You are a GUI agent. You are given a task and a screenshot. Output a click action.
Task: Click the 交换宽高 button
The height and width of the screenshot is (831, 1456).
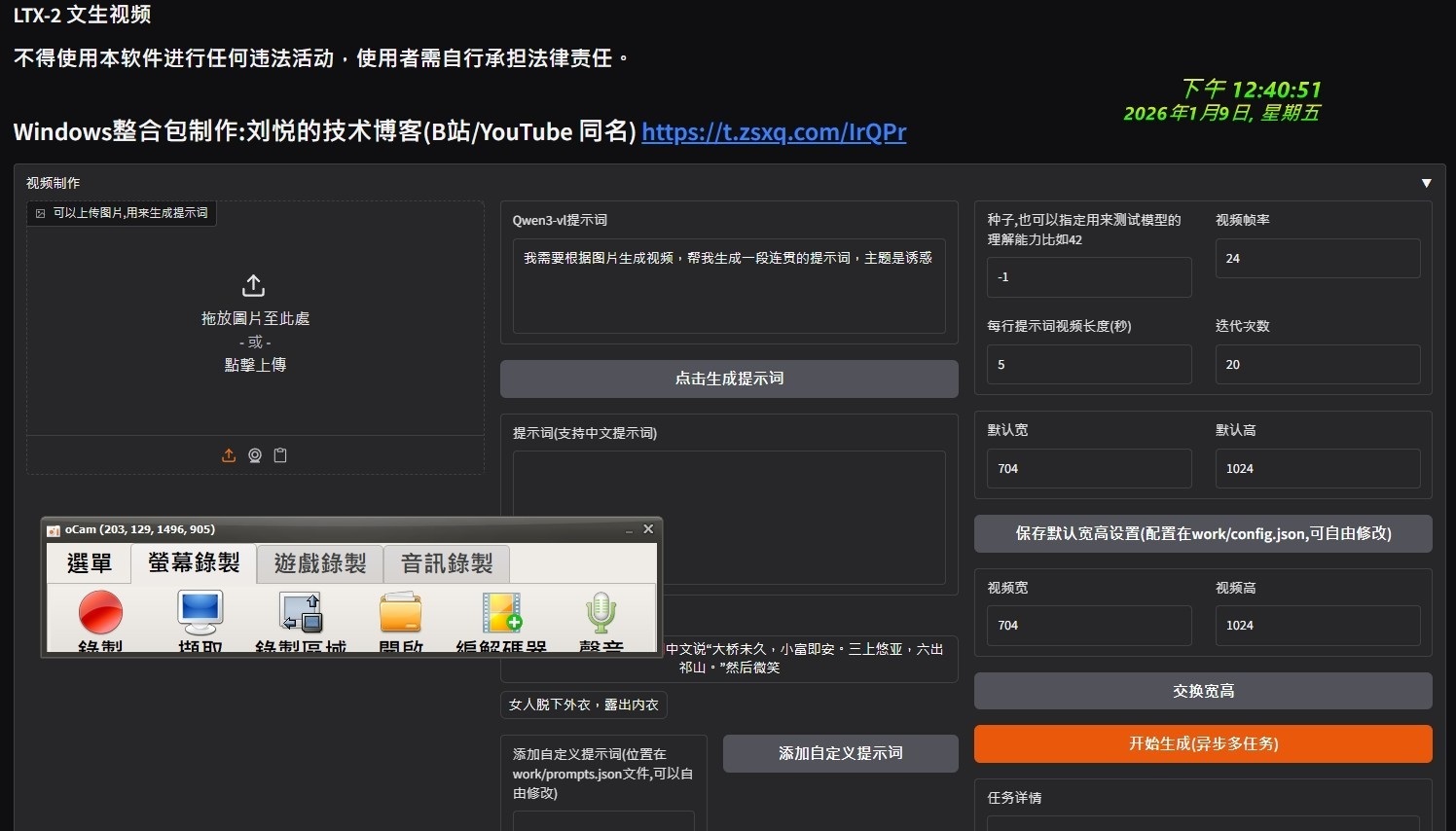(x=1203, y=691)
